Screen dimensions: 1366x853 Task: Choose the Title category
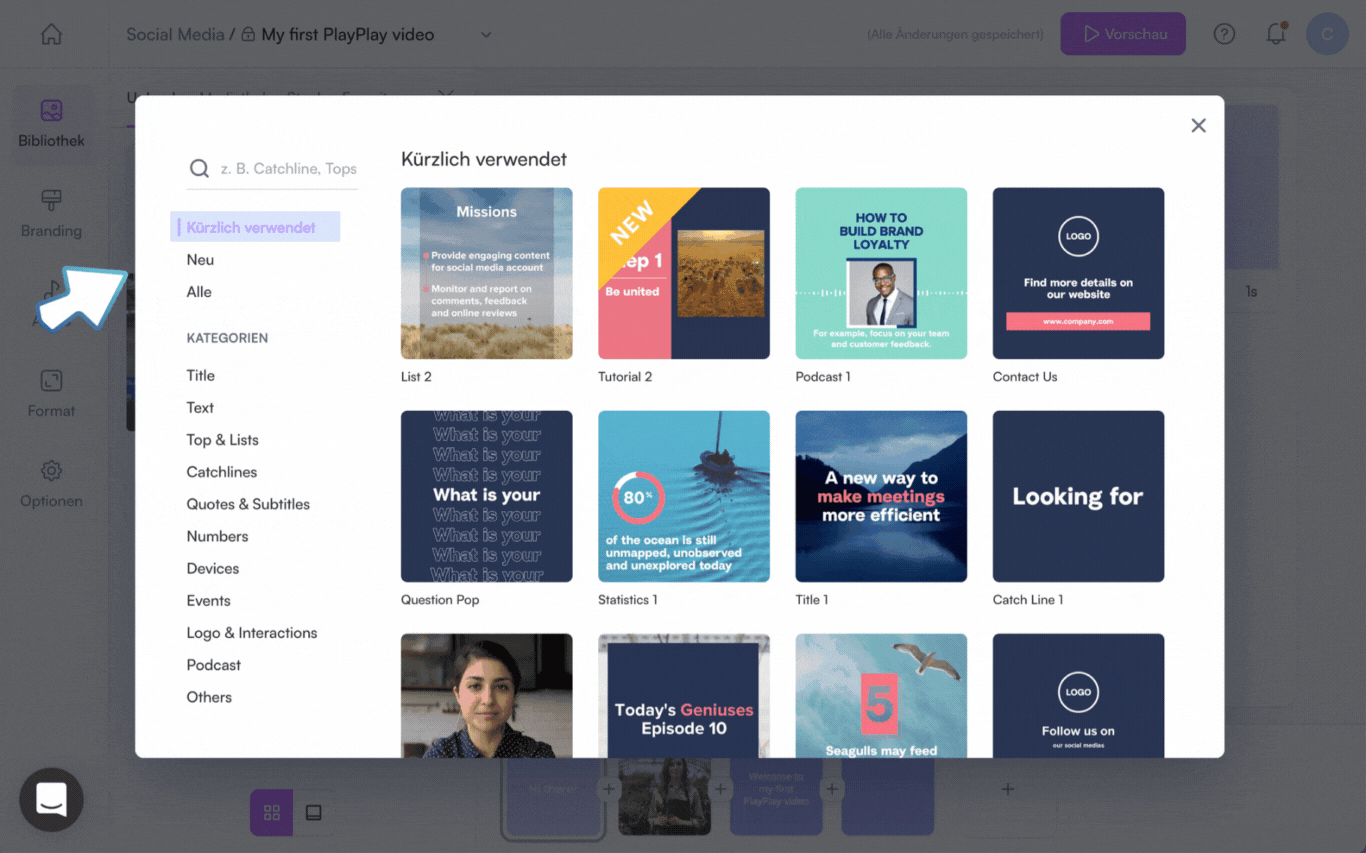(200, 376)
